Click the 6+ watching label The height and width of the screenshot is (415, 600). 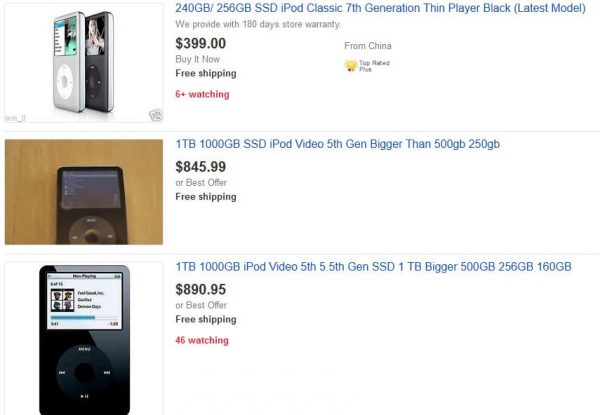(x=202, y=94)
